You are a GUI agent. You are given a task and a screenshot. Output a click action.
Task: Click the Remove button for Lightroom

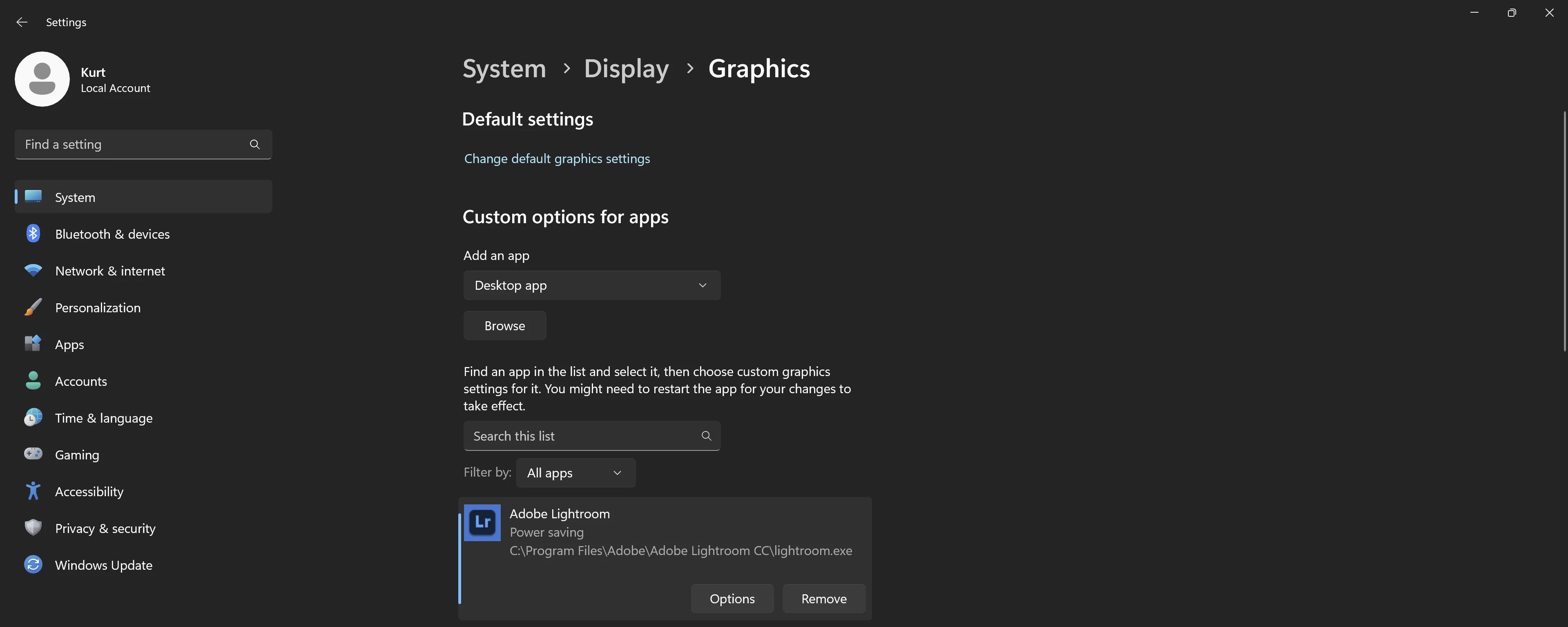pos(823,599)
